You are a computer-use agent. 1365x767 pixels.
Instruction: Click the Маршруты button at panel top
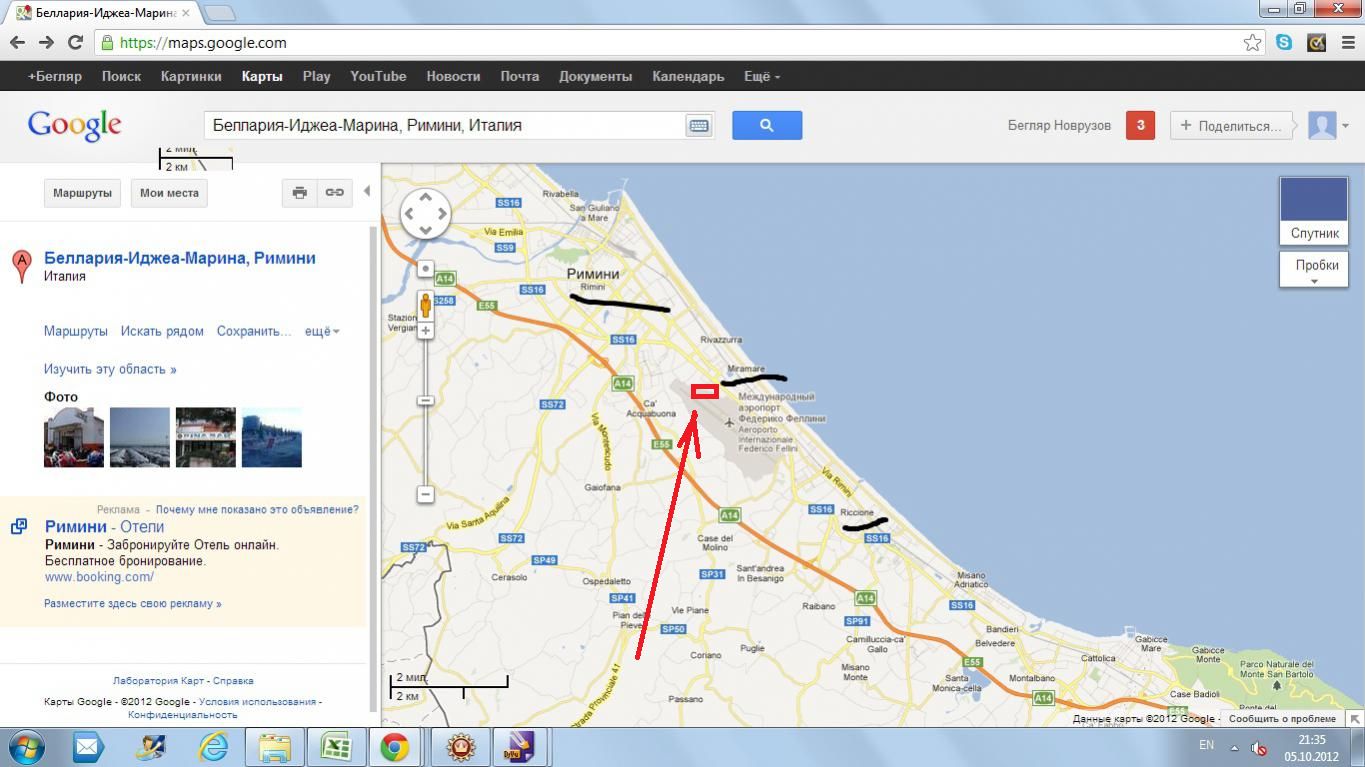(x=82, y=193)
